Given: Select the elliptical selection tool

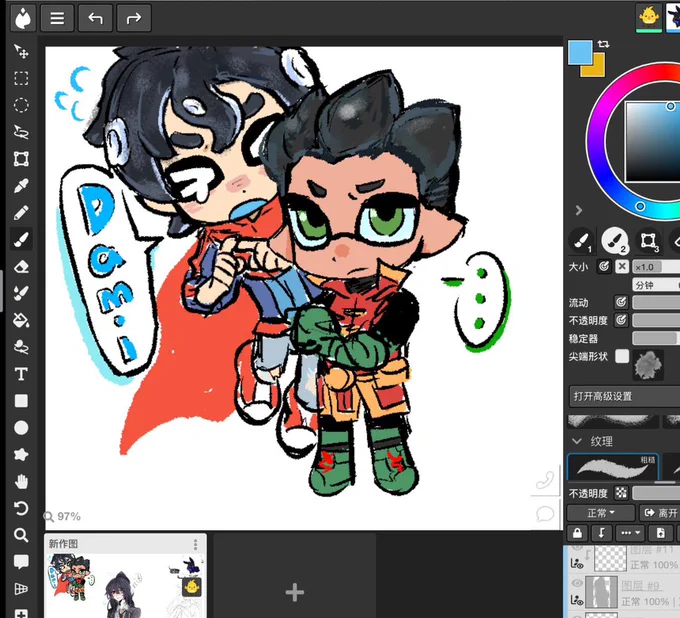Looking at the screenshot, I should point(21,105).
